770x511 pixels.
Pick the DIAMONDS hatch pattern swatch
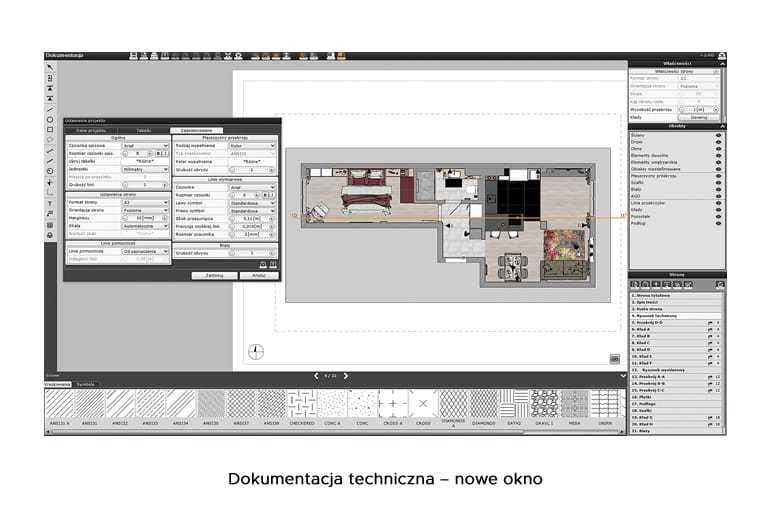tap(484, 403)
